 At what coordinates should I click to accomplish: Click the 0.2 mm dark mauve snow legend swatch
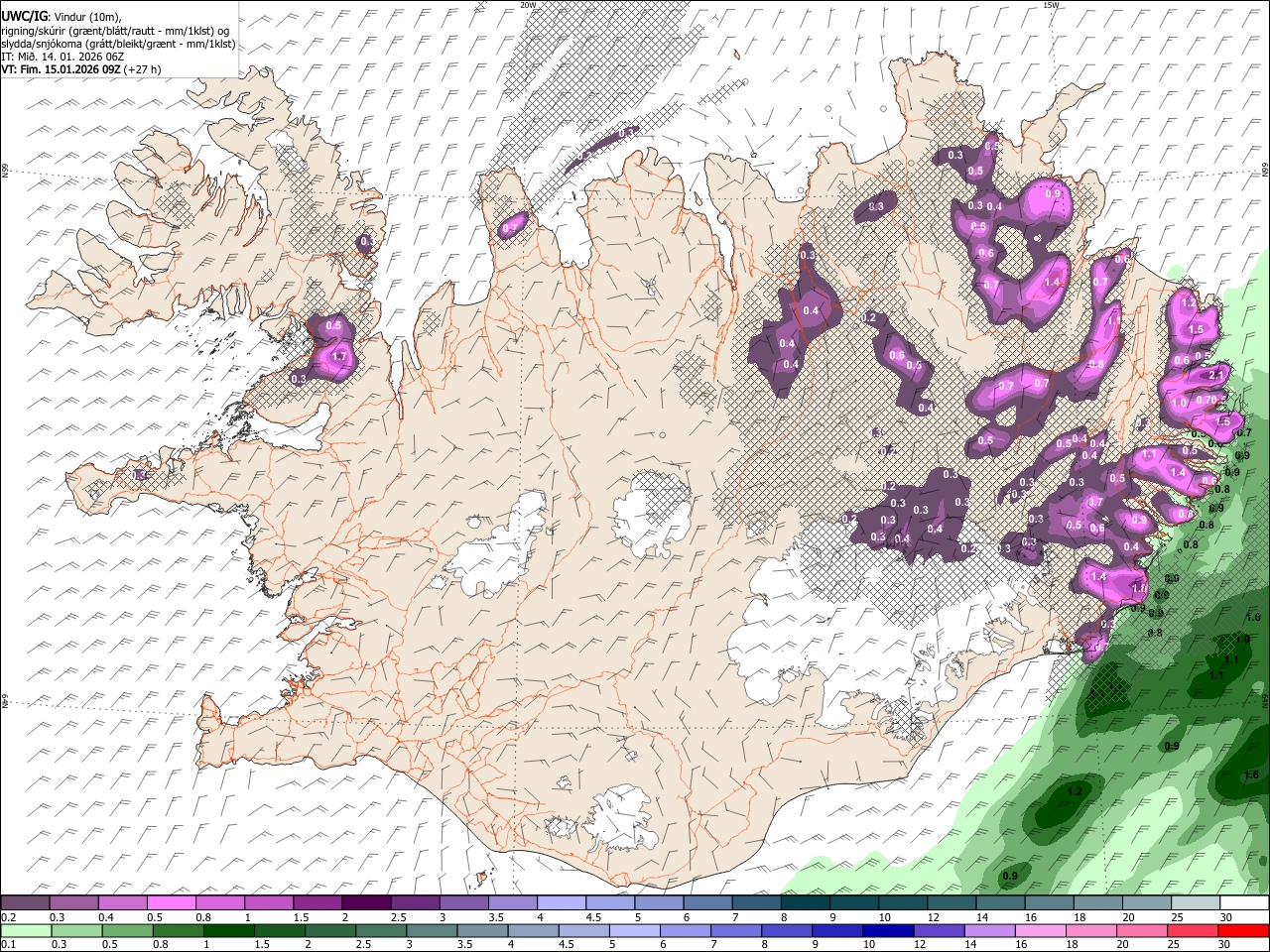[x=26, y=903]
